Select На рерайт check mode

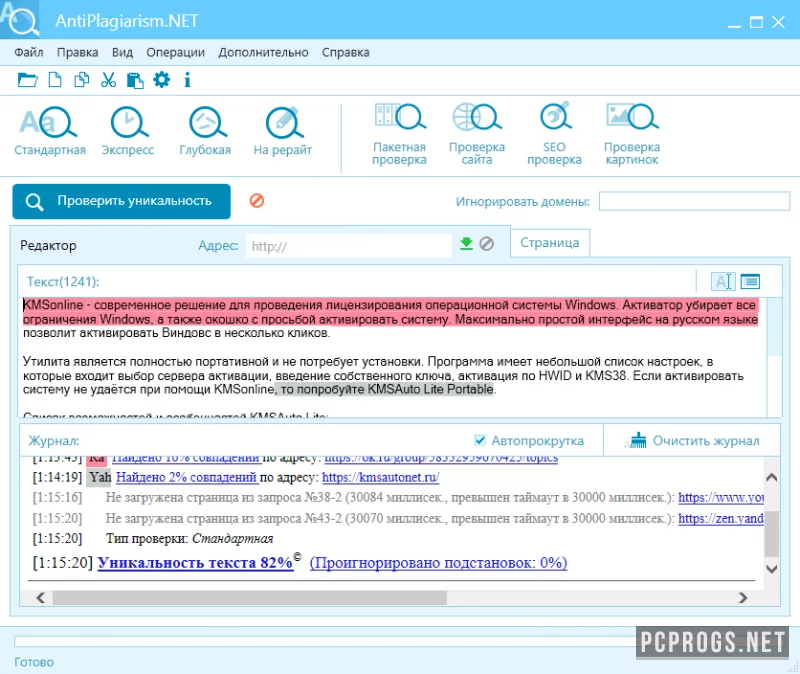(283, 131)
